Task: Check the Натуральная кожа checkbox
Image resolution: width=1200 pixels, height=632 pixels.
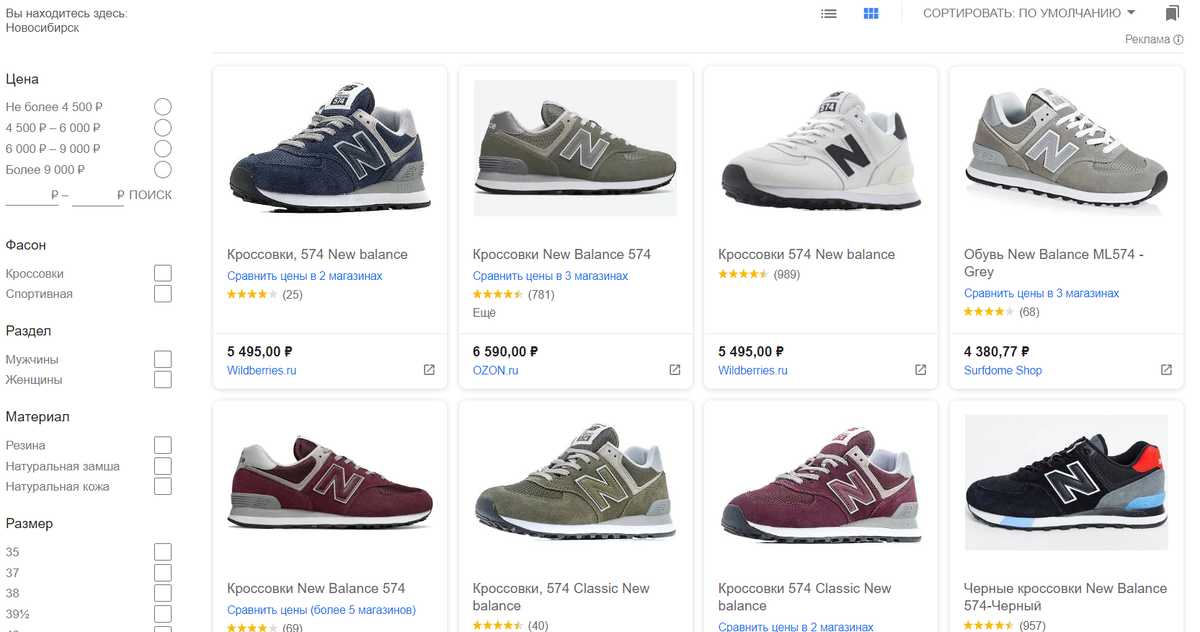Action: [163, 487]
